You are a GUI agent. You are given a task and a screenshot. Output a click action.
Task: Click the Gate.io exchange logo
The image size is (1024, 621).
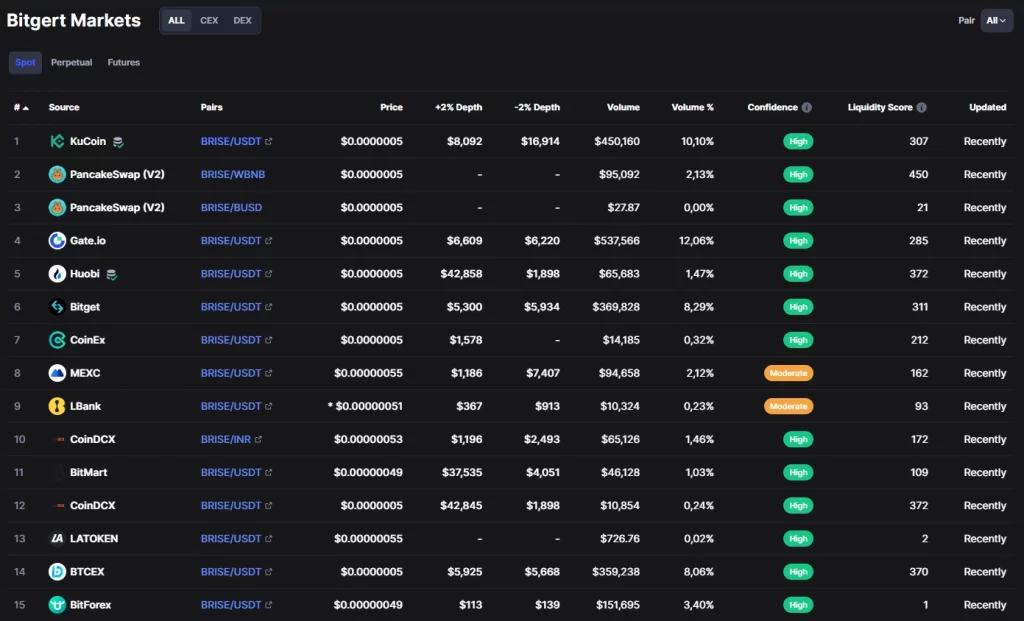[57, 240]
